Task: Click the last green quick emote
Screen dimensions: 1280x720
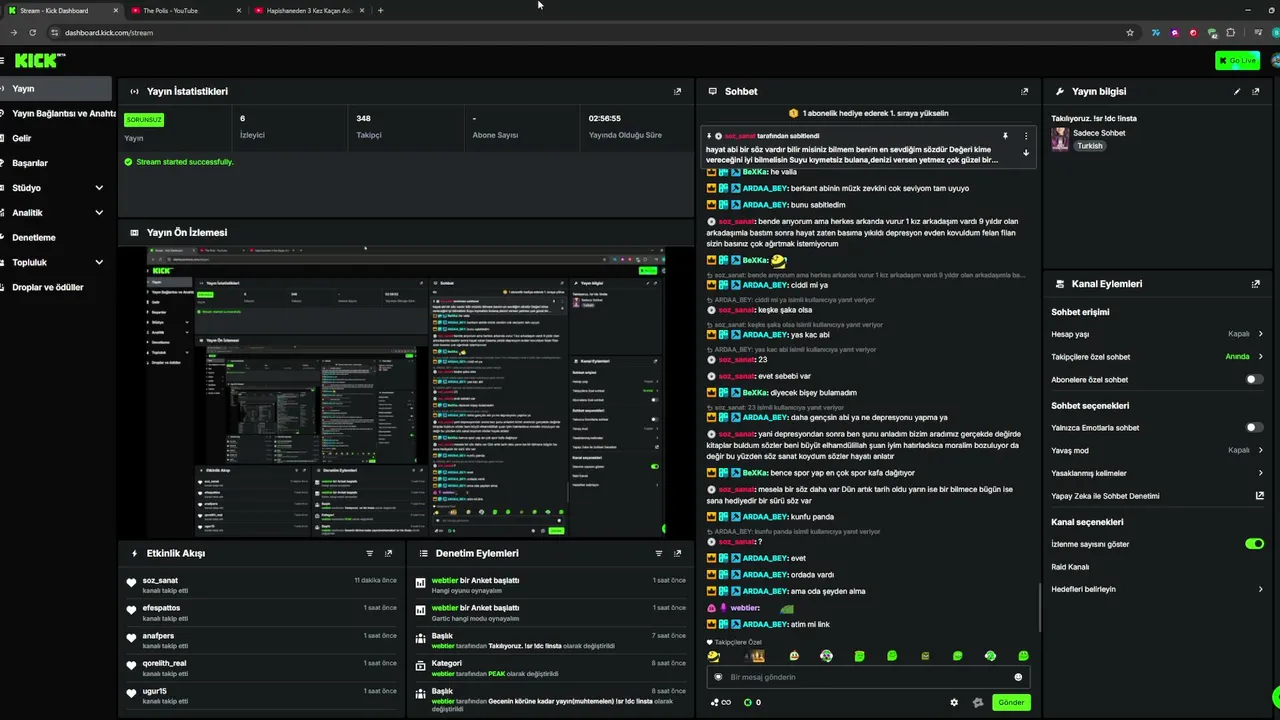Action: pos(1023,656)
